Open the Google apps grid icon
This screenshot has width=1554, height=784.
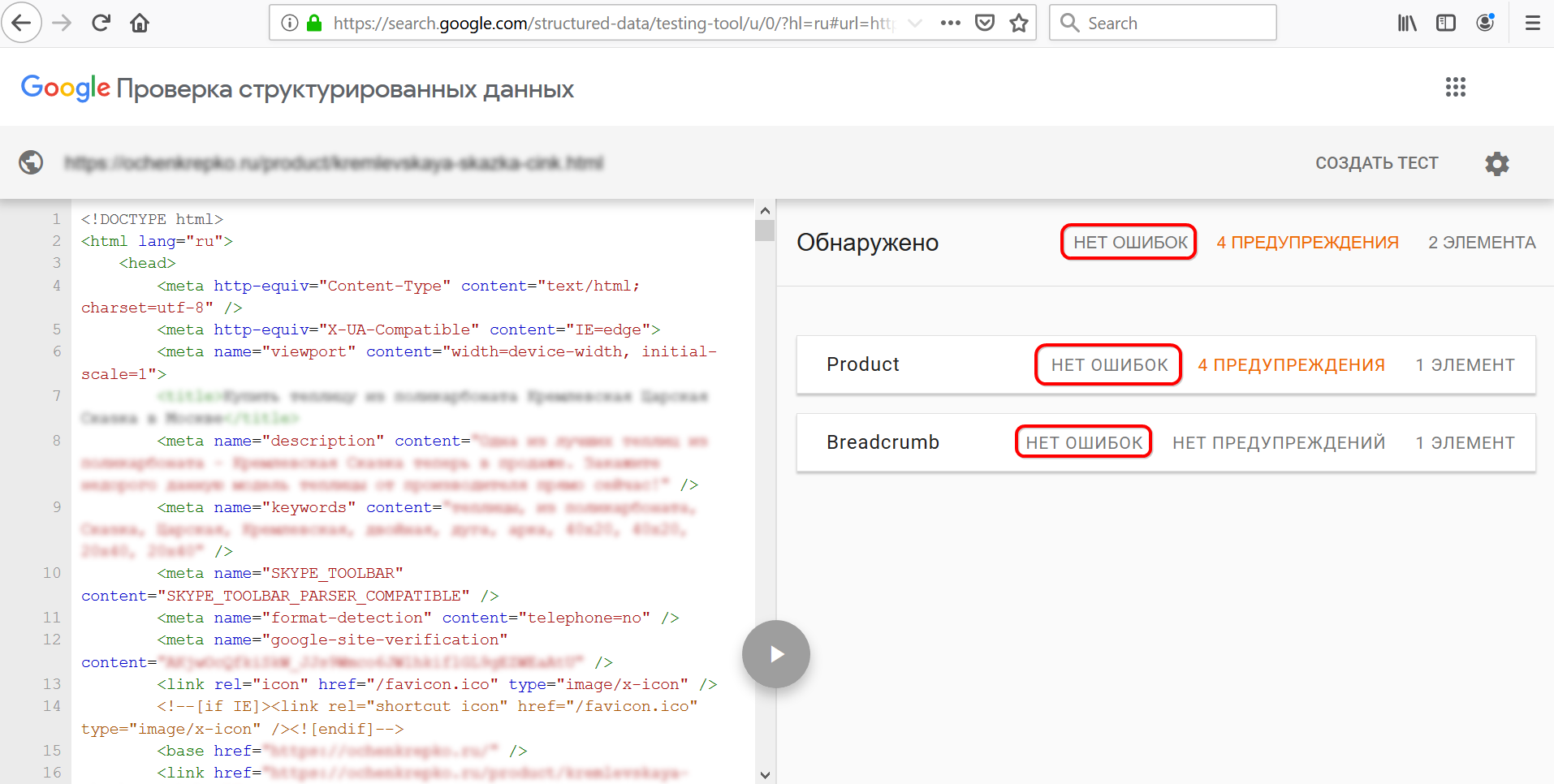[1456, 87]
